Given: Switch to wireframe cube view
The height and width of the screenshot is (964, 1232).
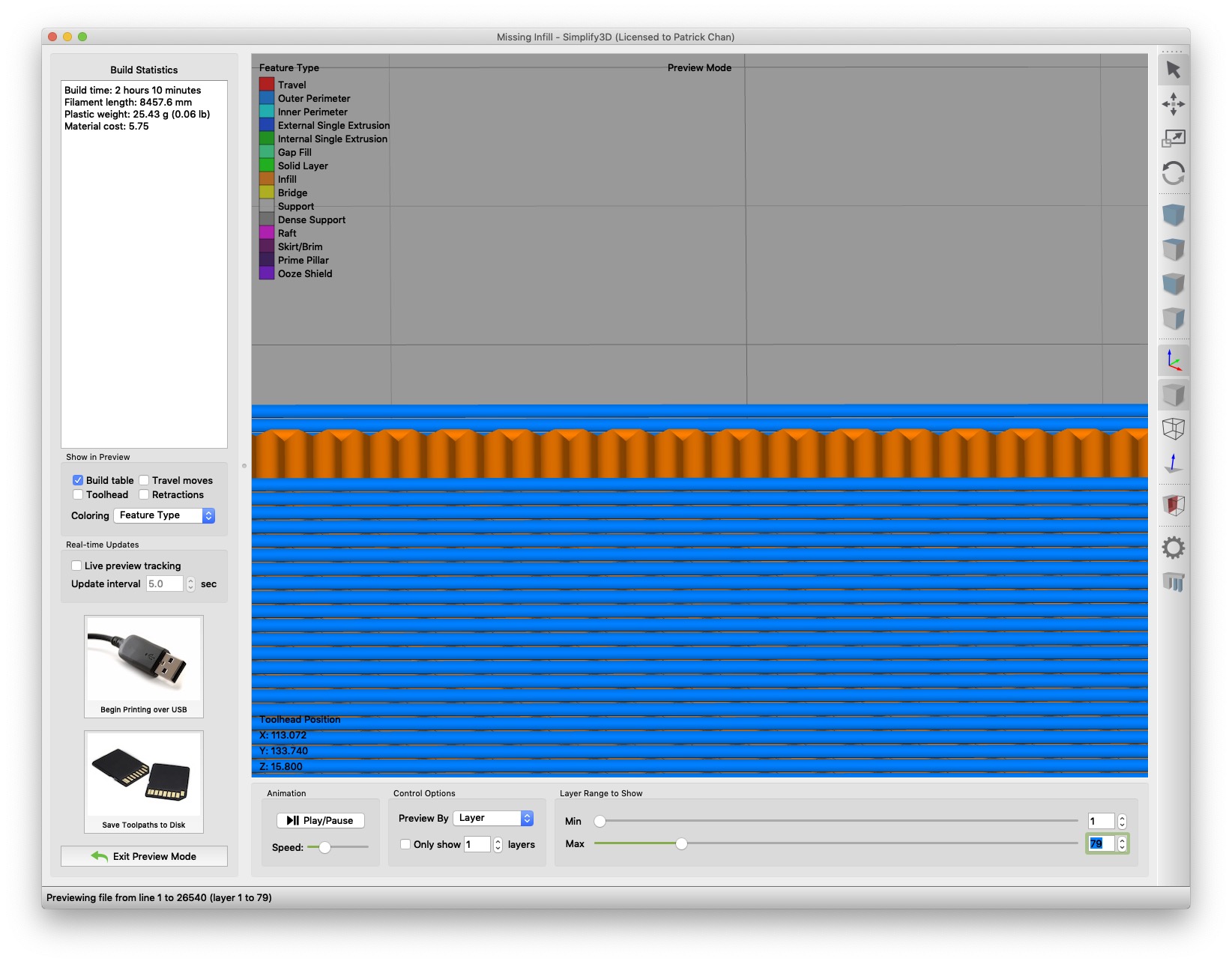Looking at the screenshot, I should click(1173, 429).
